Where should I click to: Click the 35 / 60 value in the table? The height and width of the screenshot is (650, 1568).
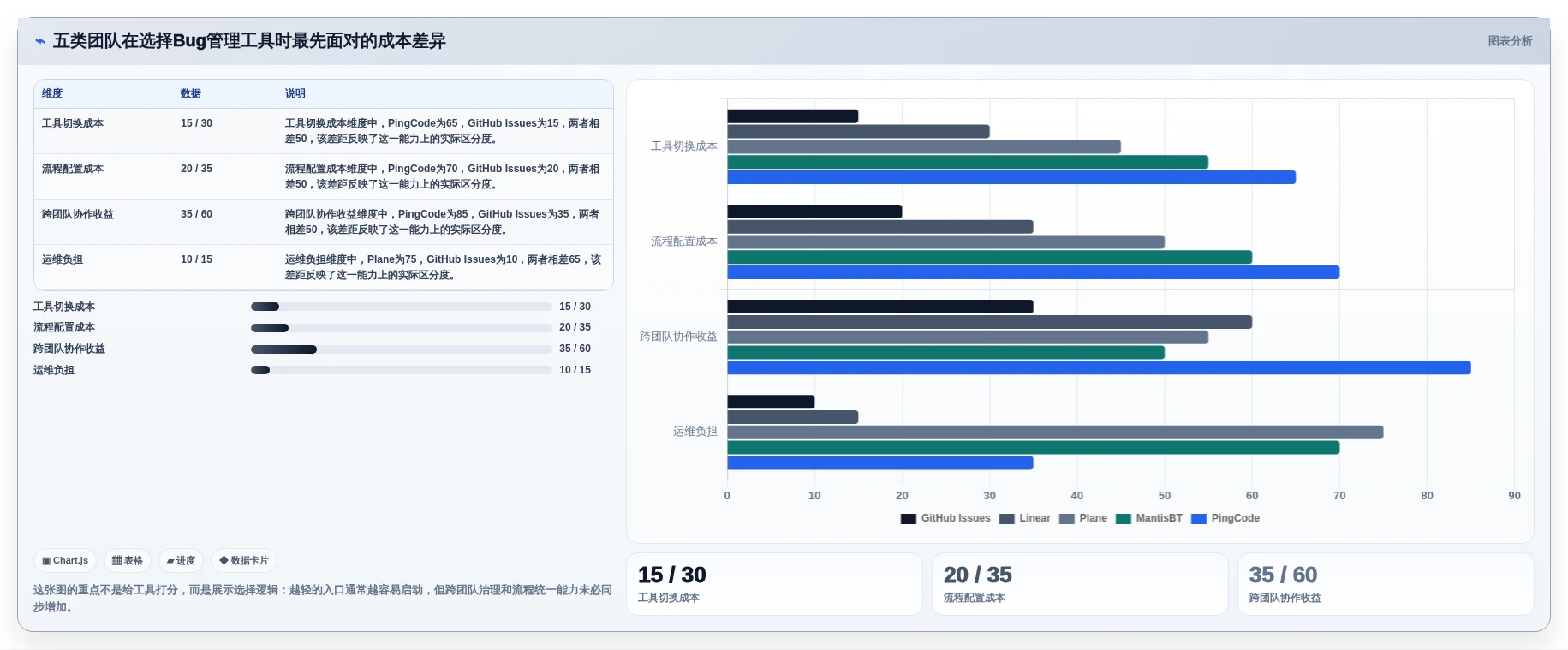196,214
